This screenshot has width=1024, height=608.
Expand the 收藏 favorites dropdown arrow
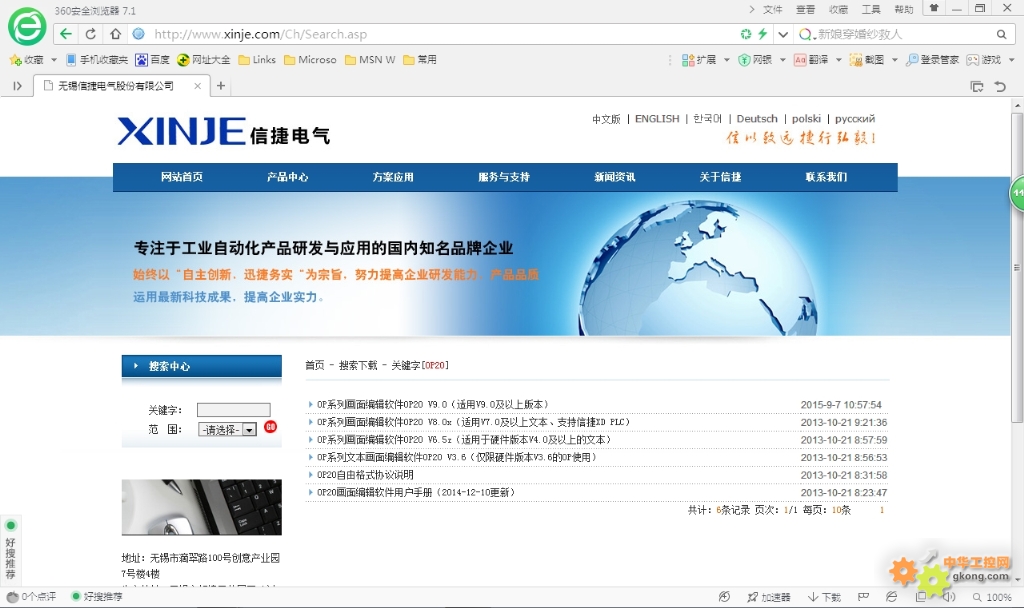click(54, 59)
